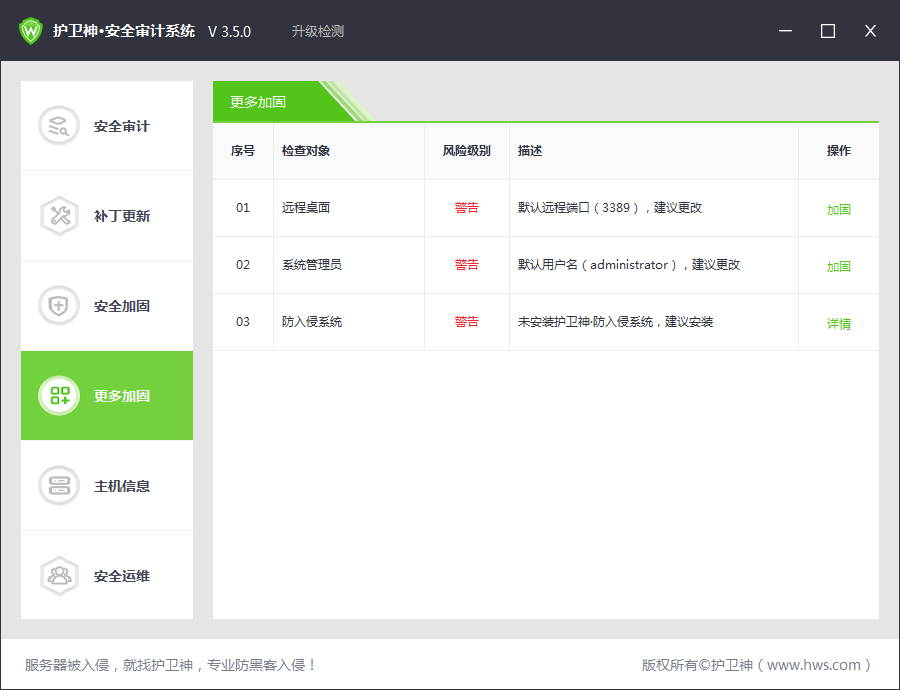Click the www.hws.com copyright text

pyautogui.click(x=756, y=665)
